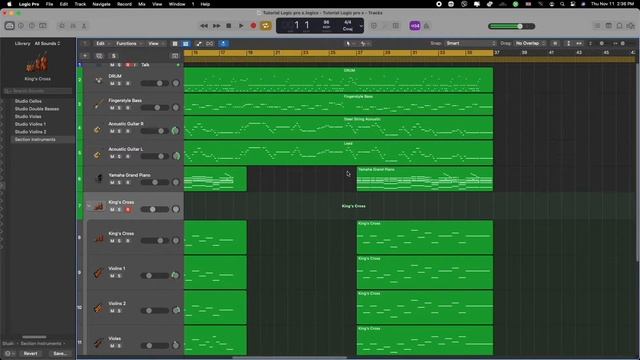Open the mixer list editors icon at top right
The width and height of the screenshot is (640, 360).
[x=597, y=26]
